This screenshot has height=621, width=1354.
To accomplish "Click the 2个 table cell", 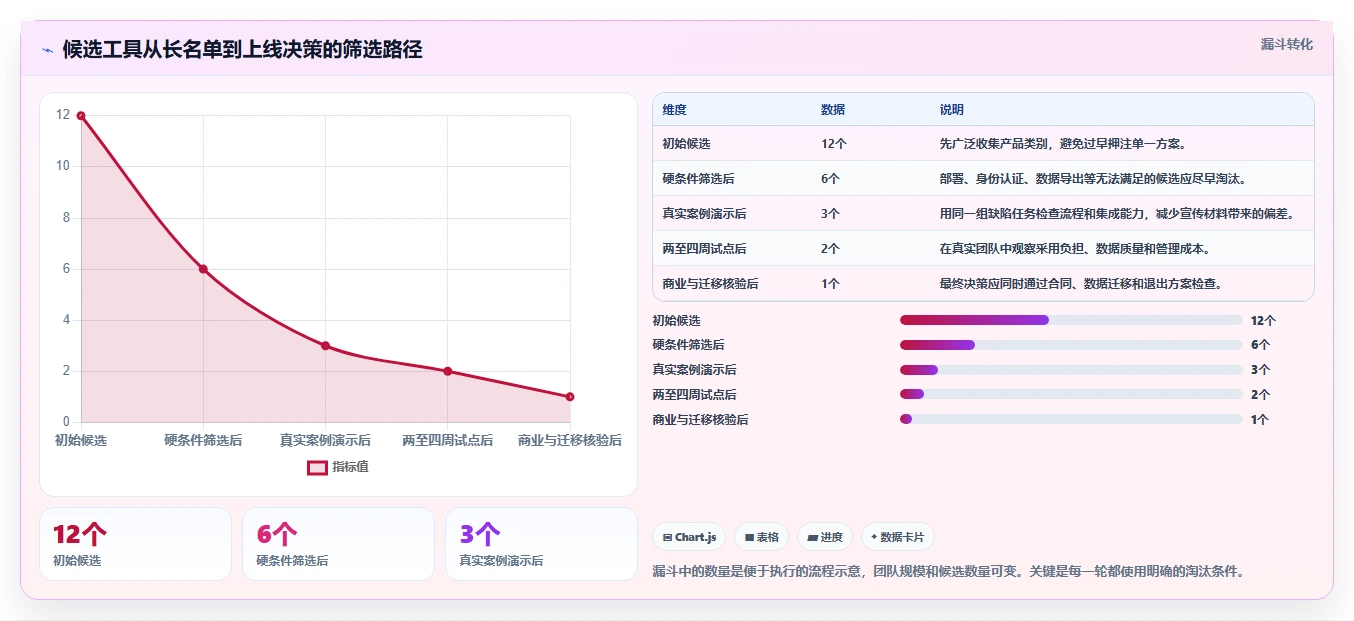I will [x=830, y=249].
